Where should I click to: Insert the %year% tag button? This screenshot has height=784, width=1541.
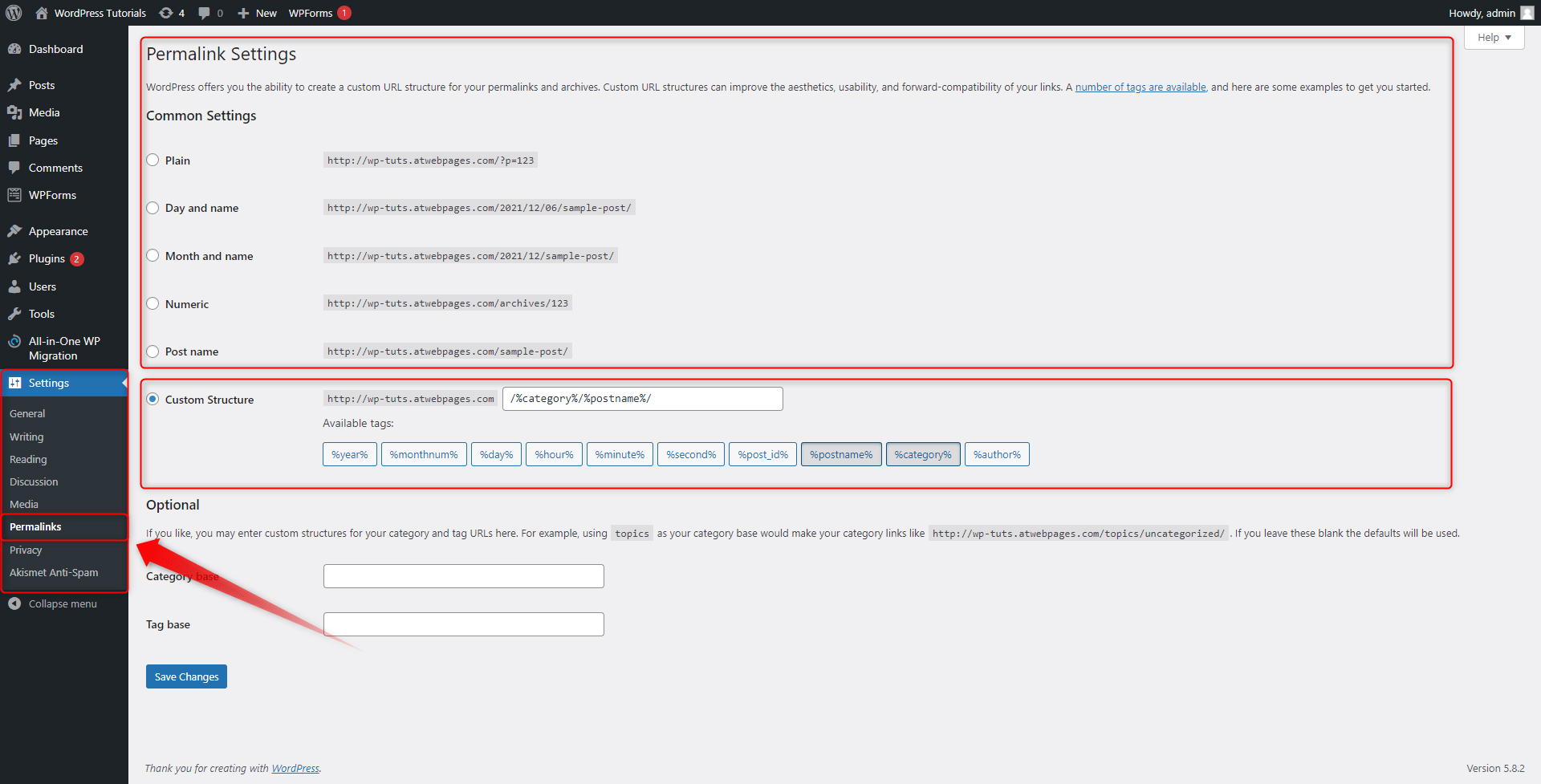[350, 454]
